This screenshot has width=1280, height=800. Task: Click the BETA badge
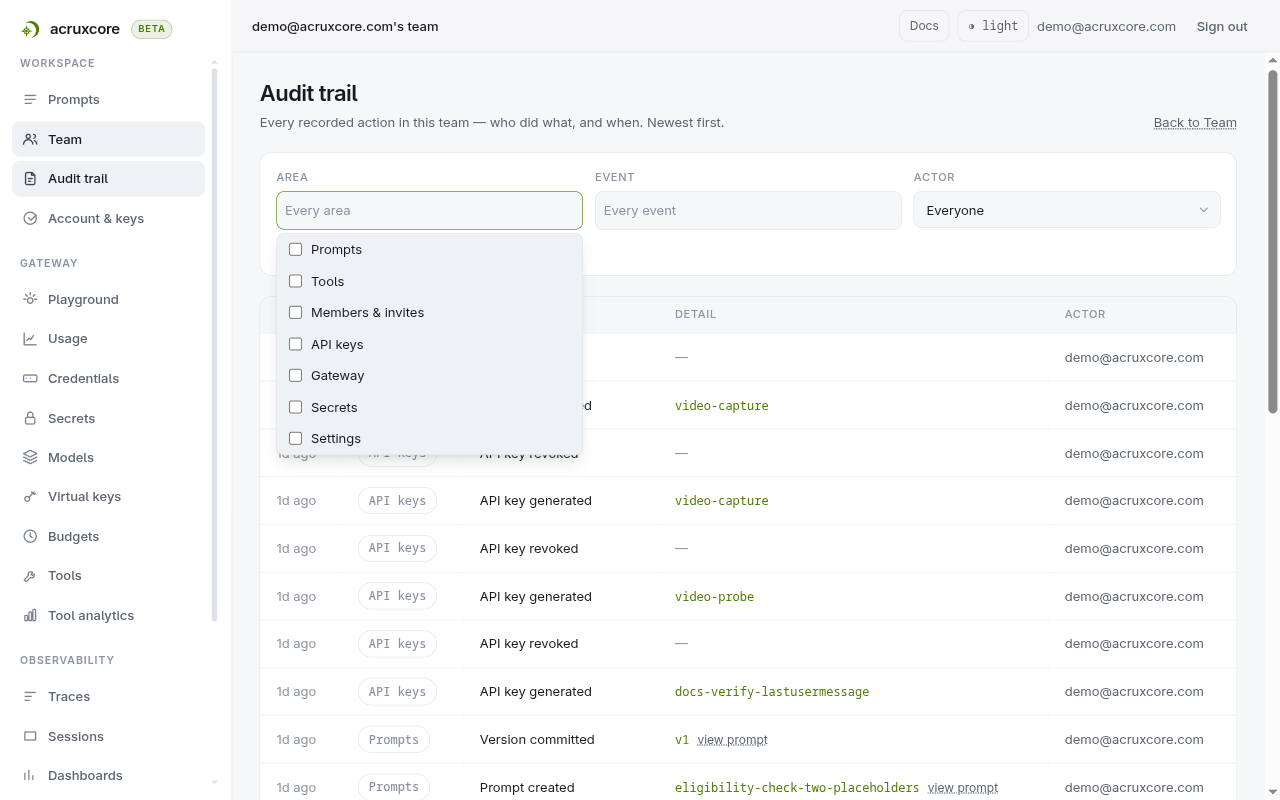click(151, 30)
